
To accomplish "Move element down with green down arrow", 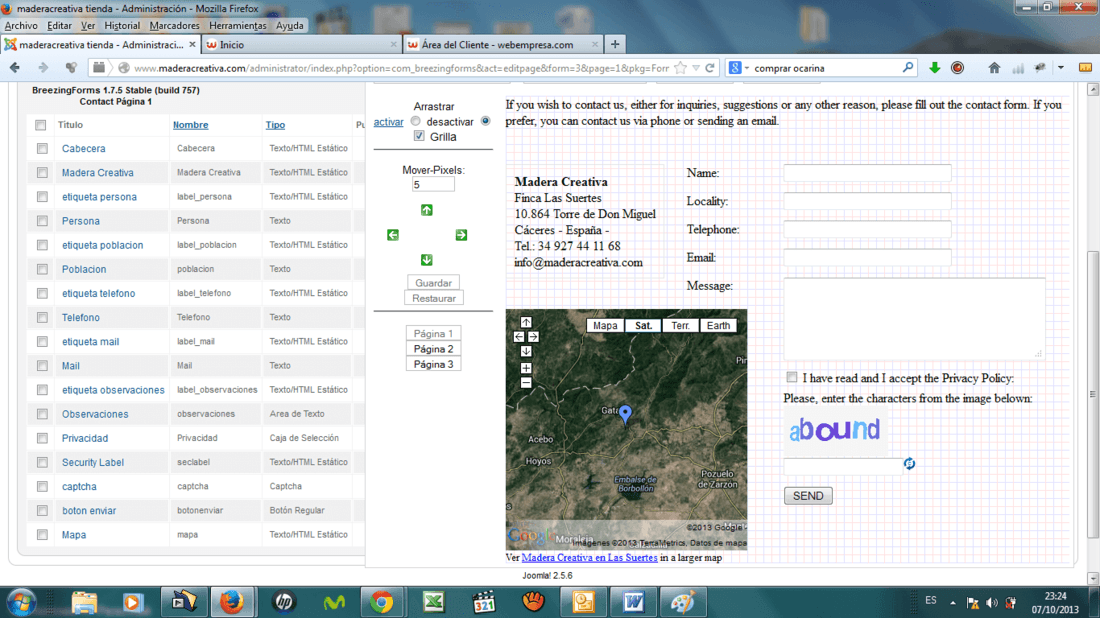I will click(427, 260).
